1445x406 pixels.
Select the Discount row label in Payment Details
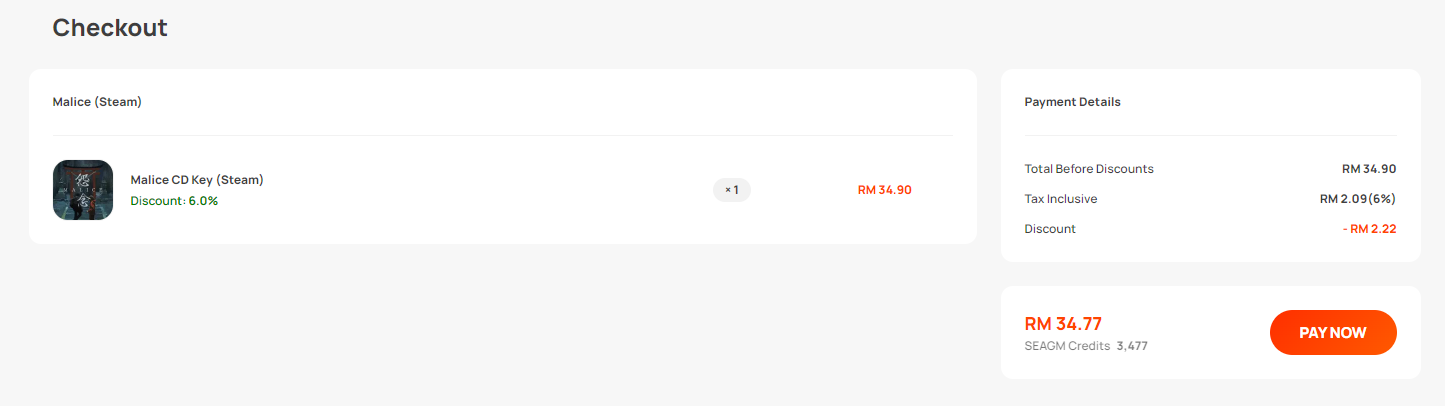1050,229
